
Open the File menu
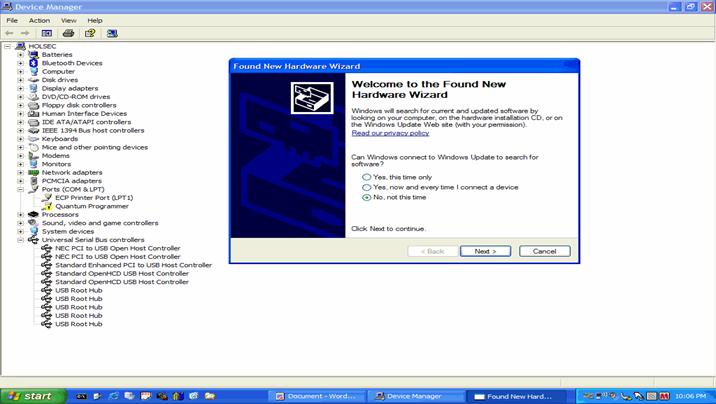12,21
